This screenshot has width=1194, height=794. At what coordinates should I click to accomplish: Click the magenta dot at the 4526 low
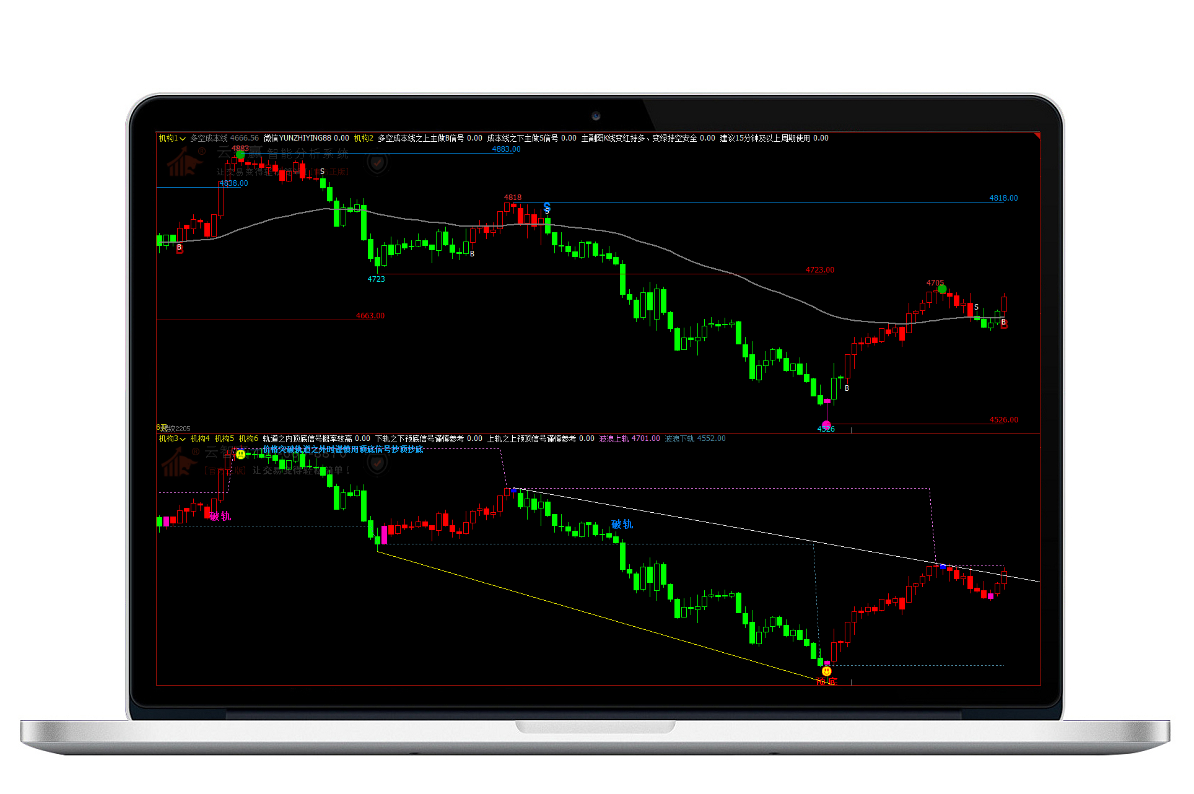pyautogui.click(x=826, y=399)
